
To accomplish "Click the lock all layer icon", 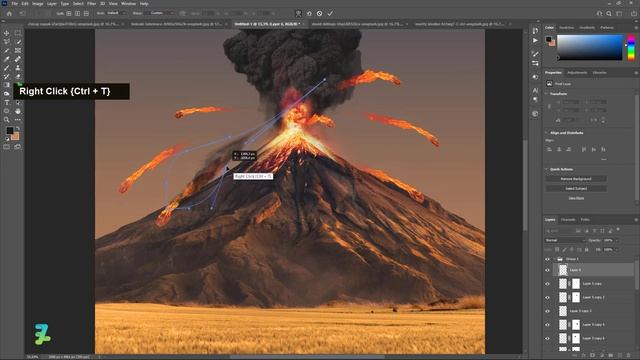I will coord(587,249).
